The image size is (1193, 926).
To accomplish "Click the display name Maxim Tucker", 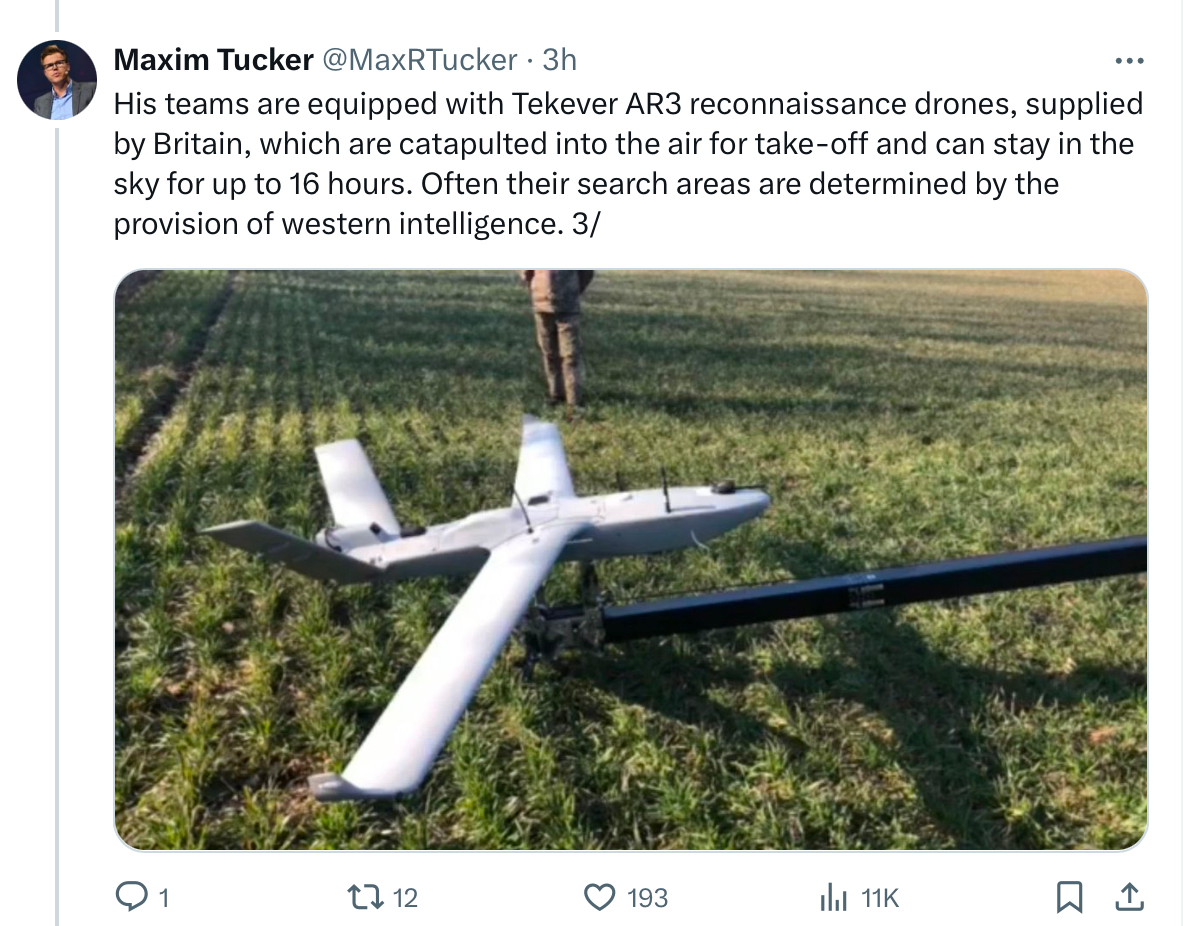I will [x=213, y=60].
